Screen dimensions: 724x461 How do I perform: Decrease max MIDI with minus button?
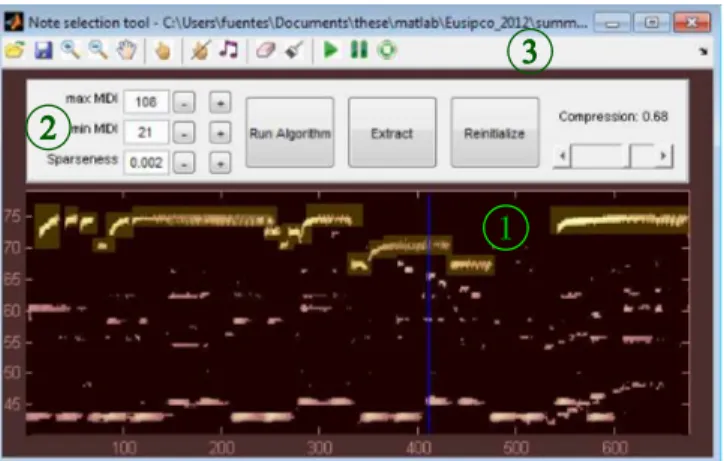click(x=184, y=103)
